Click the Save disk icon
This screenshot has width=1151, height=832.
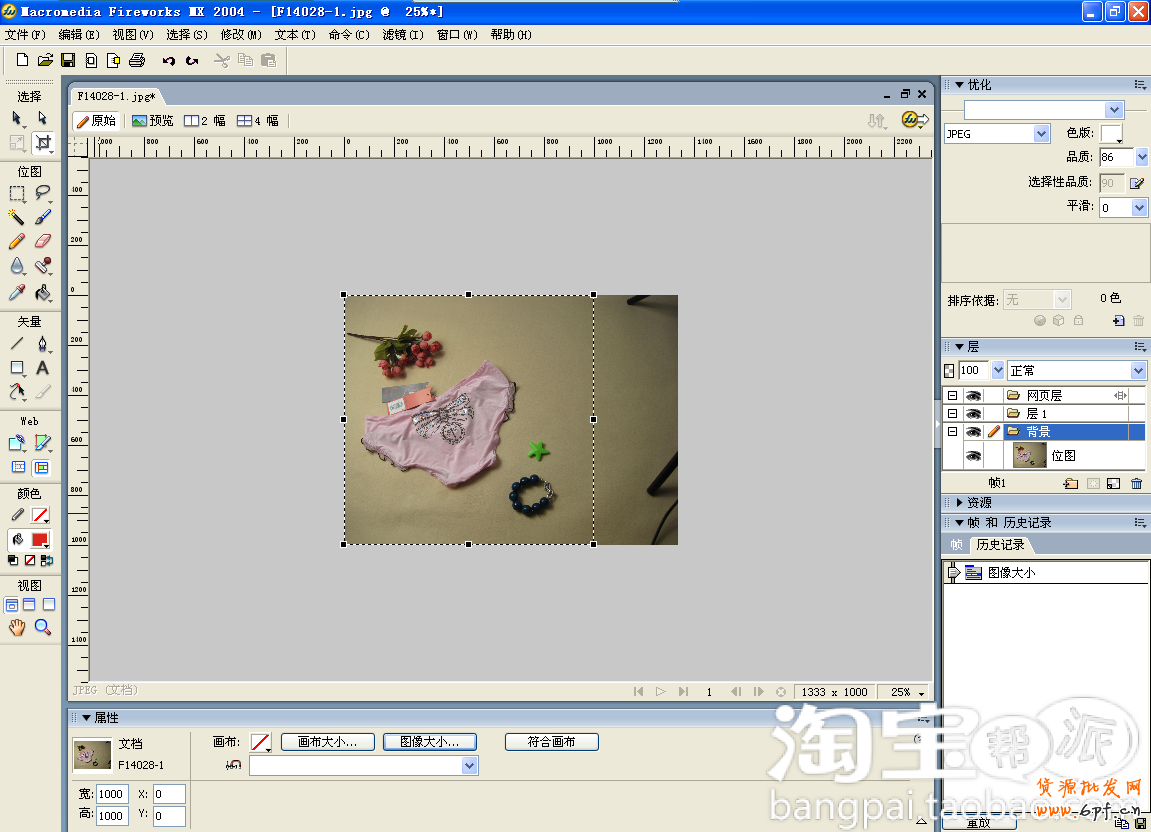[x=68, y=60]
